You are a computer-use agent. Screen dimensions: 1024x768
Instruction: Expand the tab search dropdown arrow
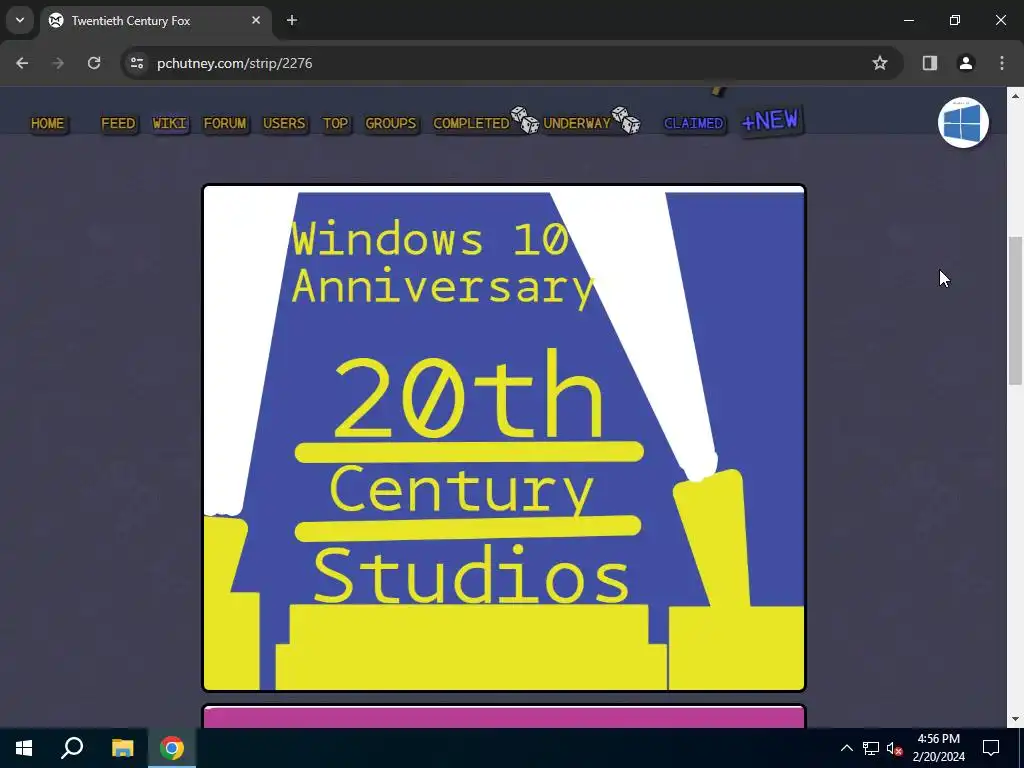click(x=20, y=20)
